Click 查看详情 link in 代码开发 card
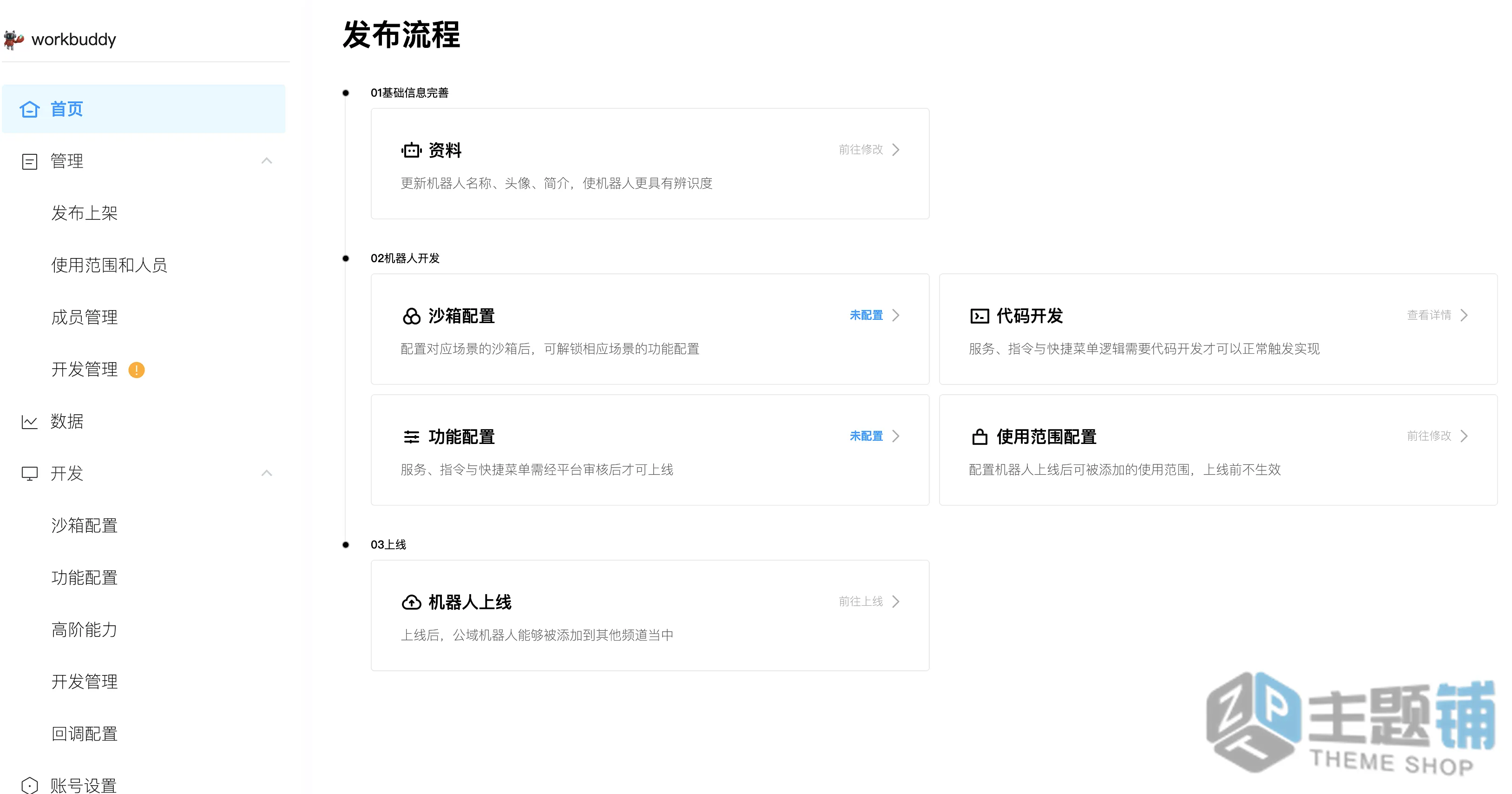The height and width of the screenshot is (794, 1512). [x=1429, y=315]
